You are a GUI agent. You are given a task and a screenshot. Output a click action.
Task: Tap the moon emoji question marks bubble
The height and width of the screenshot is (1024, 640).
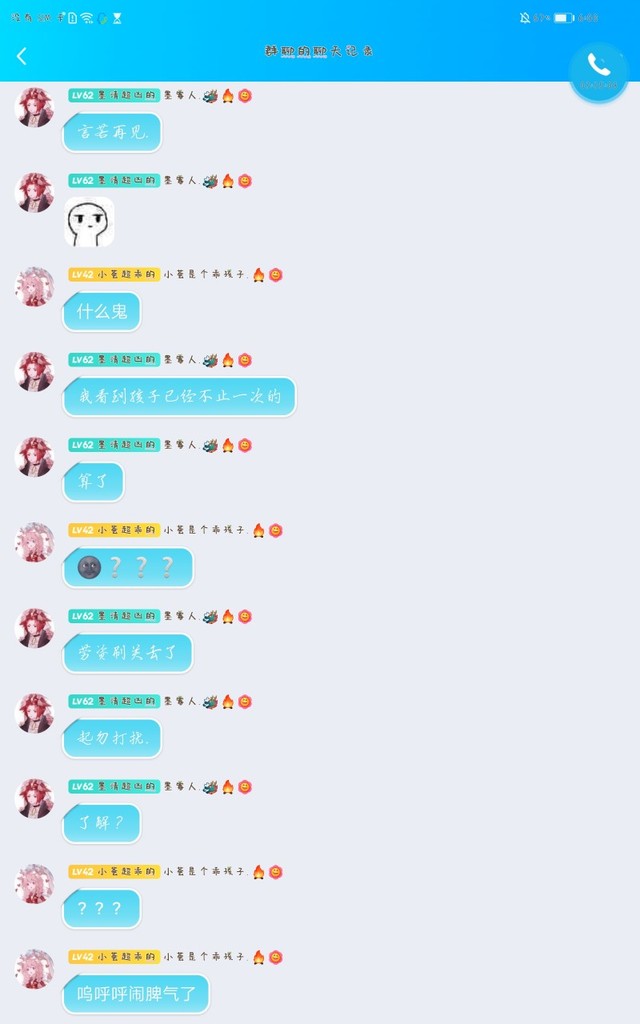128,568
